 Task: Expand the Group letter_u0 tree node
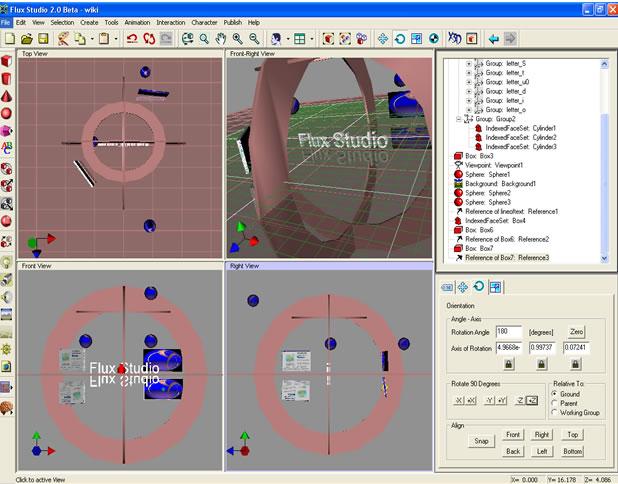(x=469, y=82)
